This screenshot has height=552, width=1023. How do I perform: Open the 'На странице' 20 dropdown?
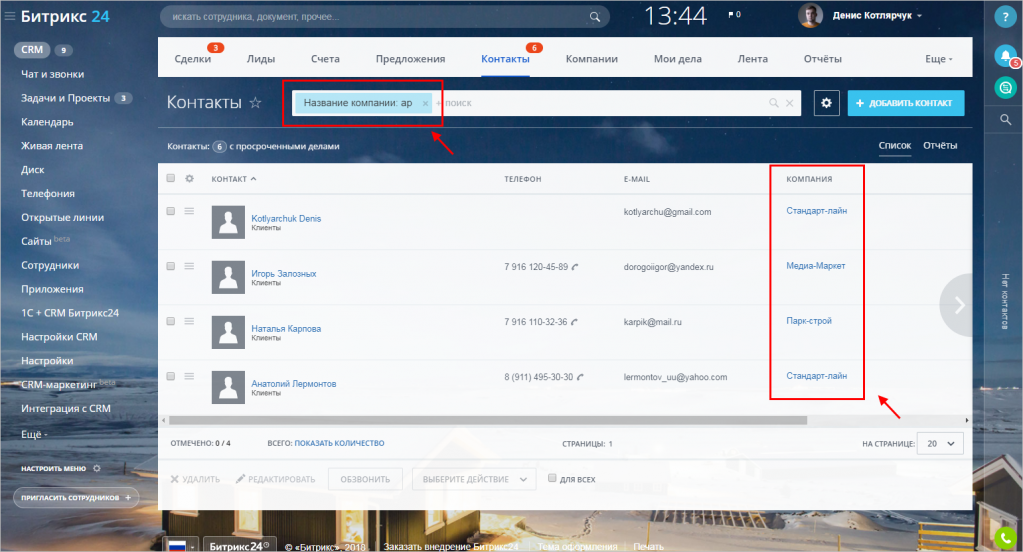940,444
